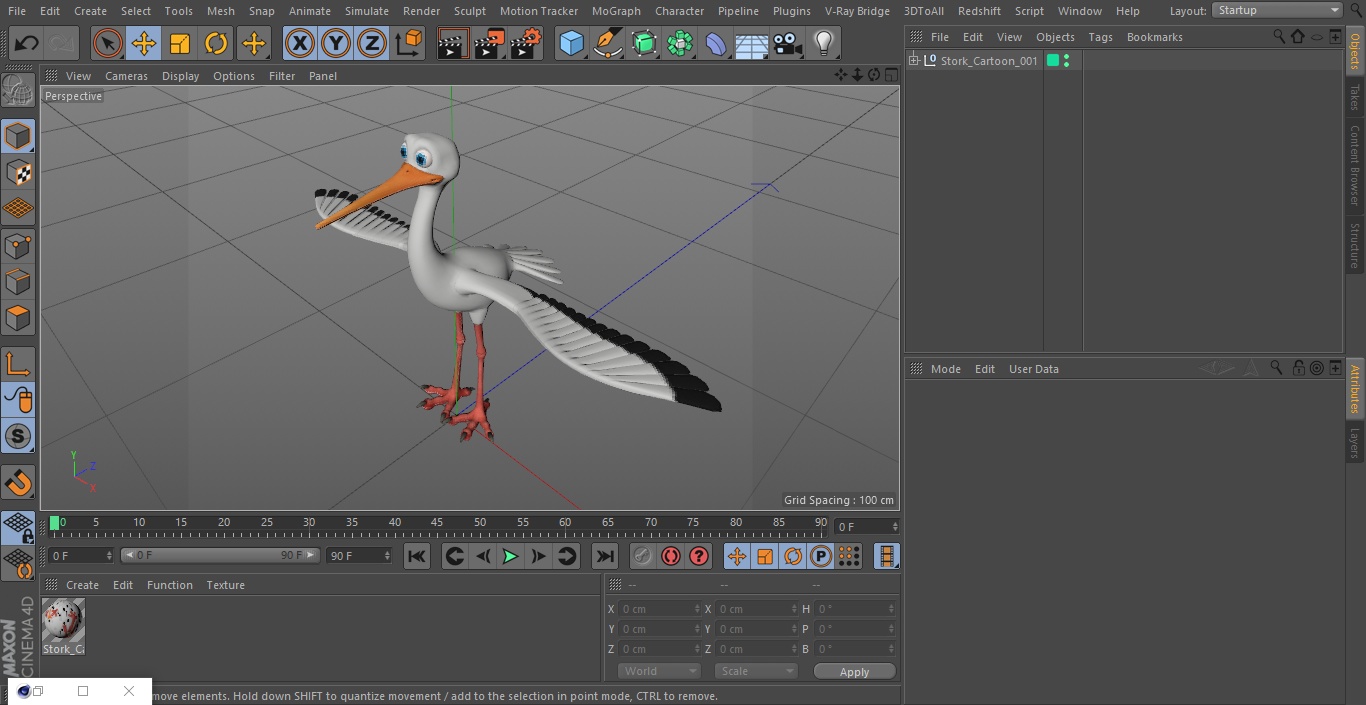Open Object Manager Bookmarks menu
This screenshot has width=1366, height=705.
coord(1154,37)
